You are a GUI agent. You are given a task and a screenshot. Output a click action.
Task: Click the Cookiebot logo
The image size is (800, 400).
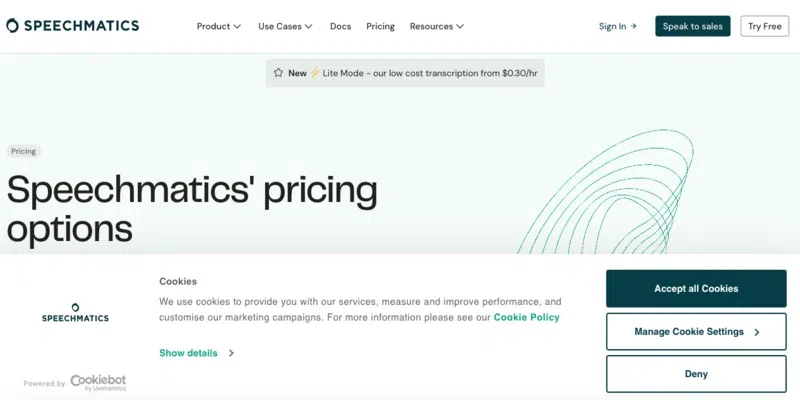(x=98, y=382)
